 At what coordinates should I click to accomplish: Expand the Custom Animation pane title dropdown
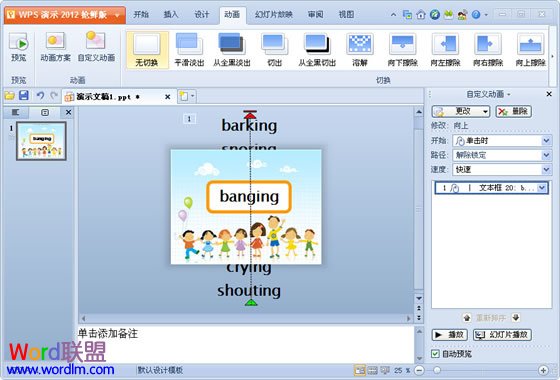point(508,94)
